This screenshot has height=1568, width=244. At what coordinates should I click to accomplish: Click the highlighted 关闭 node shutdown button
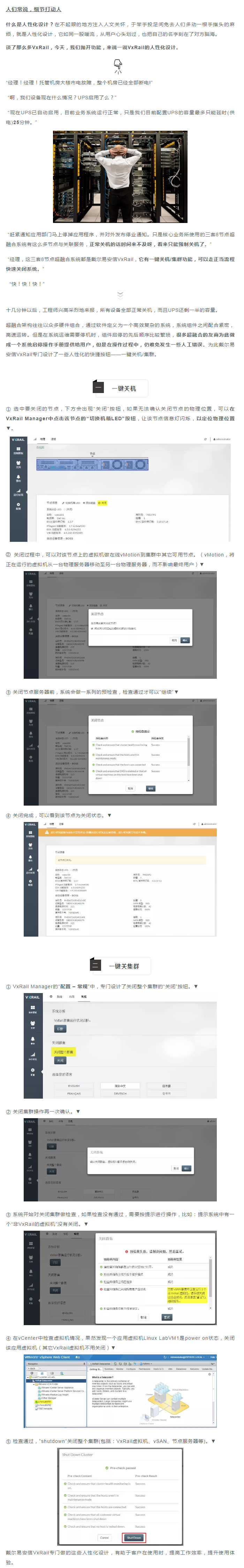102,503
